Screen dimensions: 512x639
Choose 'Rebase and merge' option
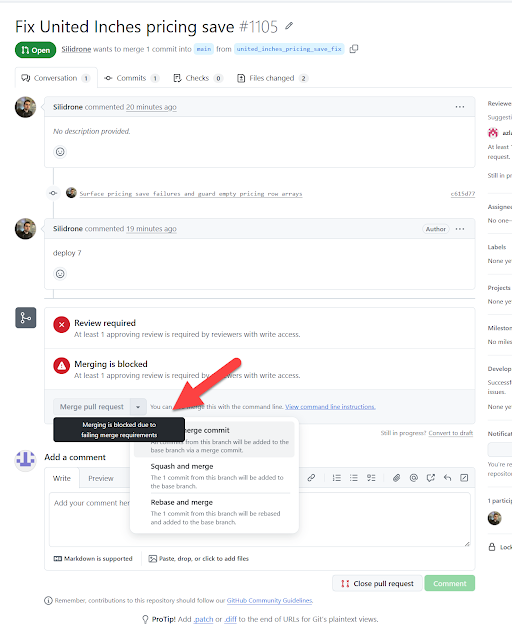(212, 511)
